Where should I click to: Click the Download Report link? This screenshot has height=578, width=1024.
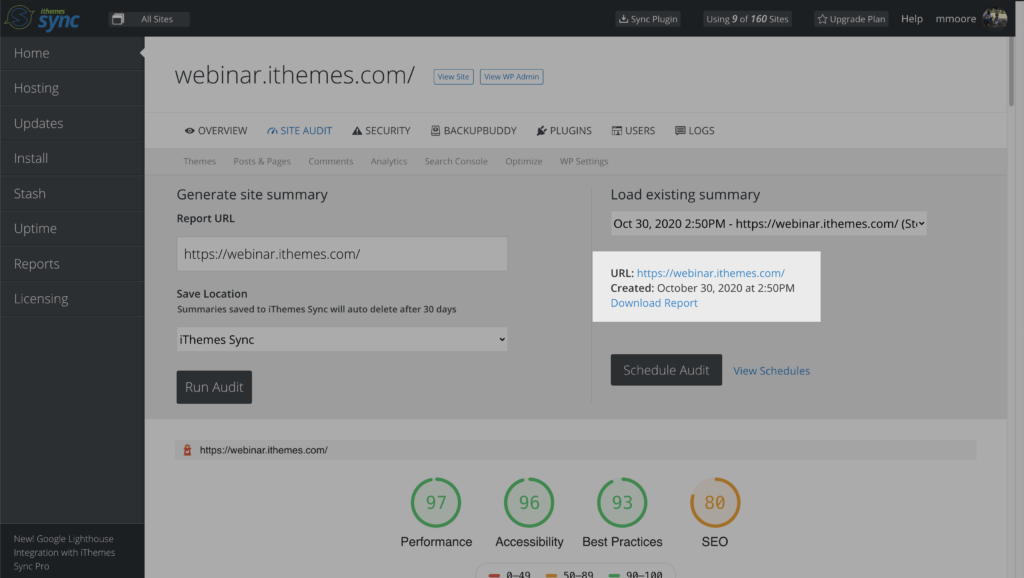point(654,303)
